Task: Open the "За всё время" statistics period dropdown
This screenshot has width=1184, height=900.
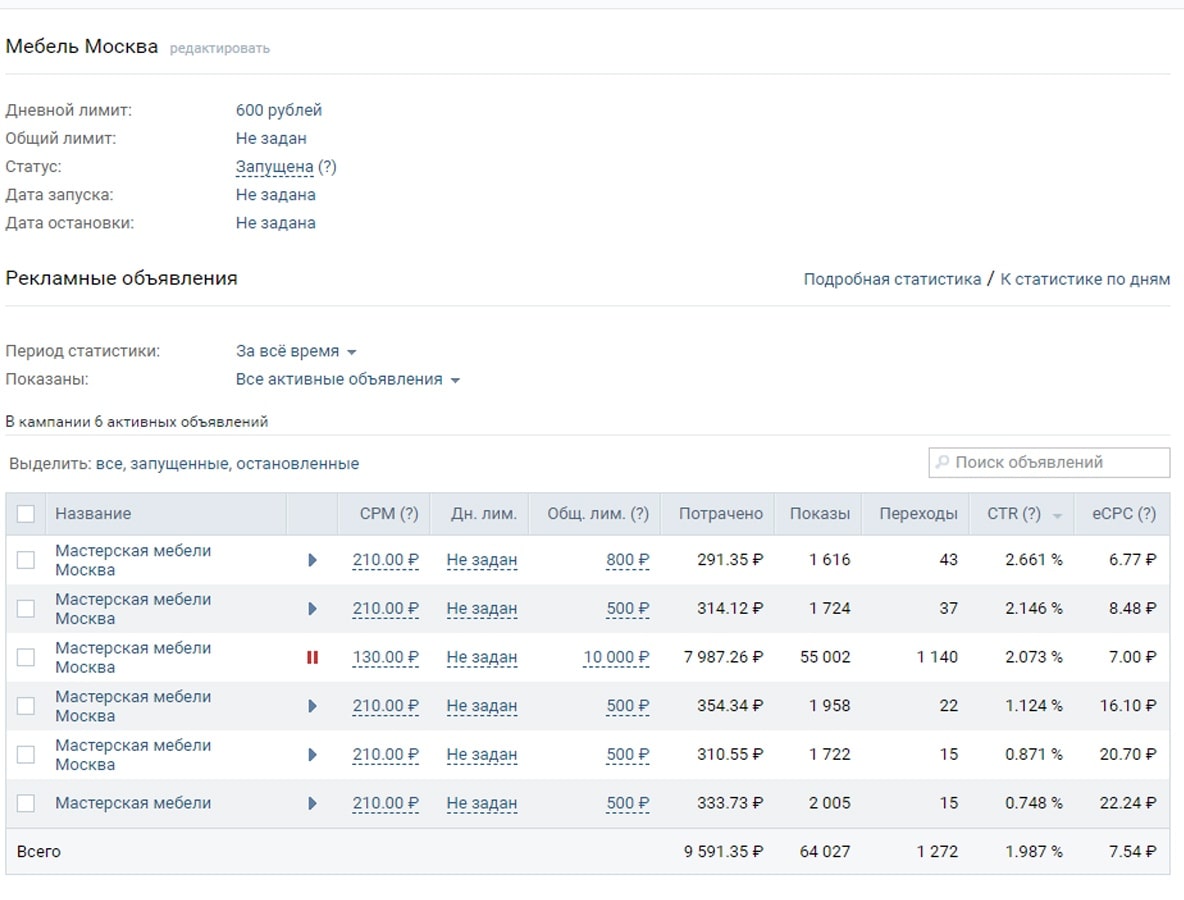Action: pos(296,352)
